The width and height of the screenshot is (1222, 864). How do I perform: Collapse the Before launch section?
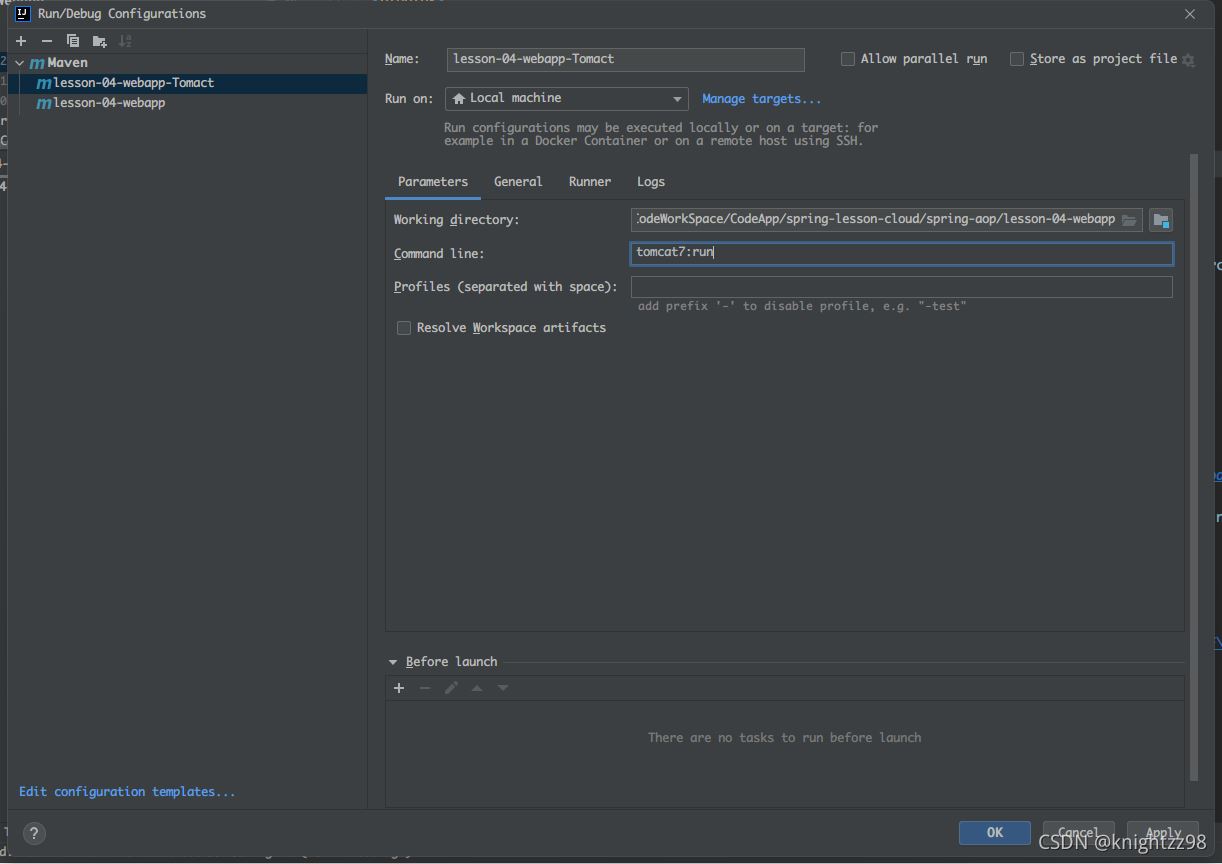tap(393, 662)
